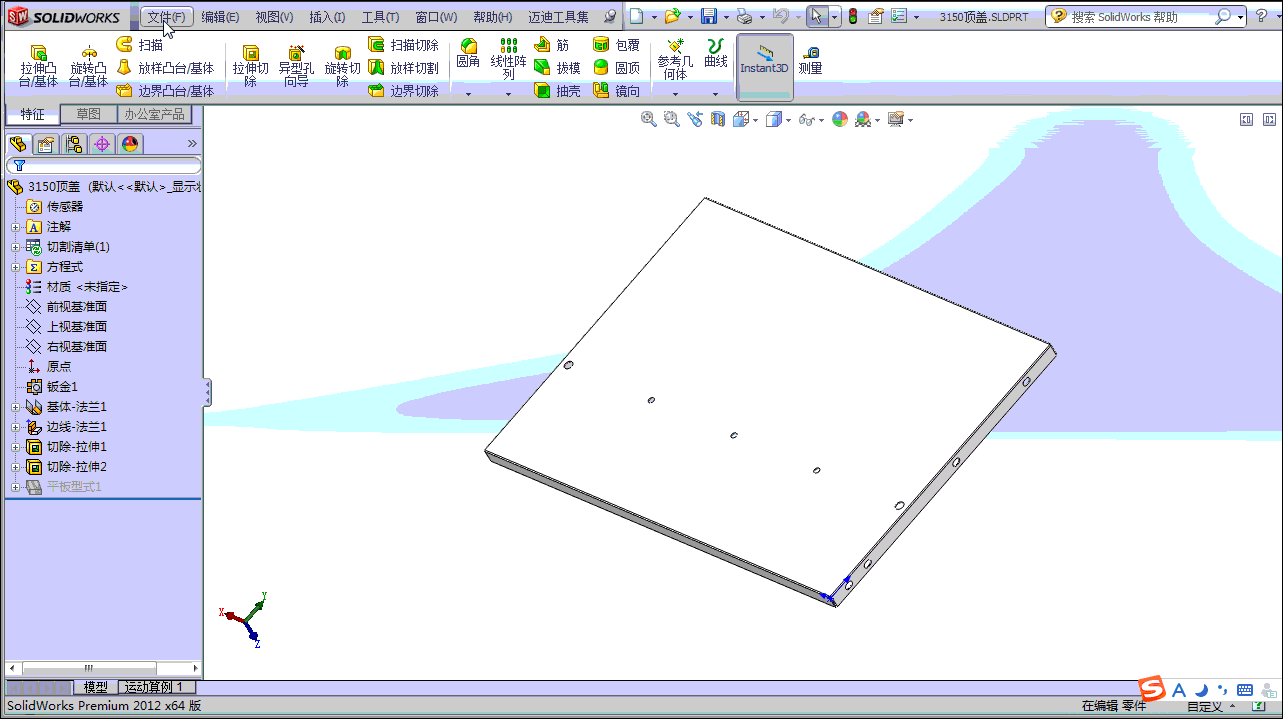Click the Print icon in the toolbar
This screenshot has width=1283, height=719.
point(743,17)
